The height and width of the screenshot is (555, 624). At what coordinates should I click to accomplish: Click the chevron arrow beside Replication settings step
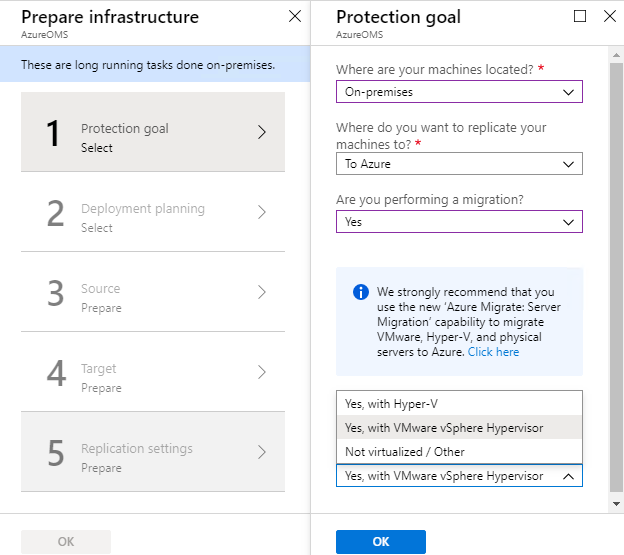coord(261,452)
